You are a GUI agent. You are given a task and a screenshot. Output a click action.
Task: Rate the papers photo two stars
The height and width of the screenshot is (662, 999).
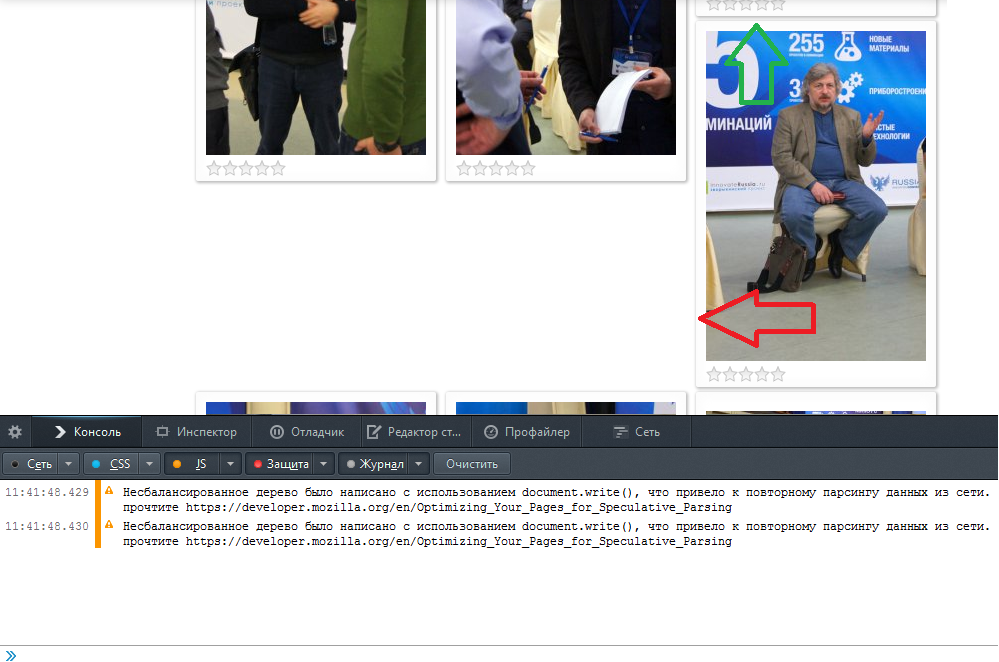[x=480, y=169]
